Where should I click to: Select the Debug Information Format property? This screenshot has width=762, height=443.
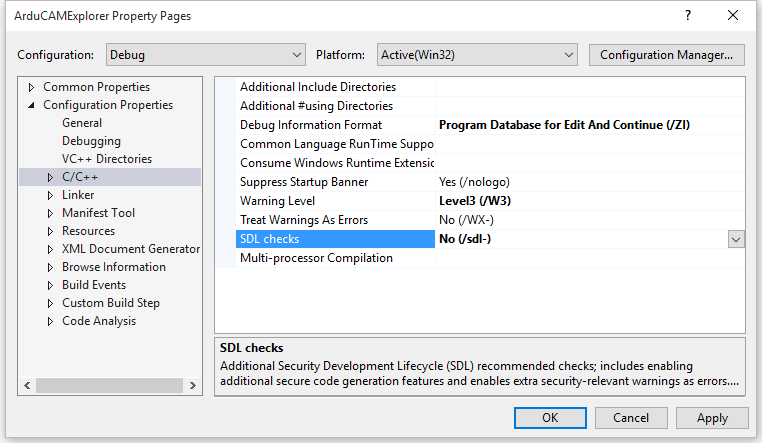pos(335,125)
